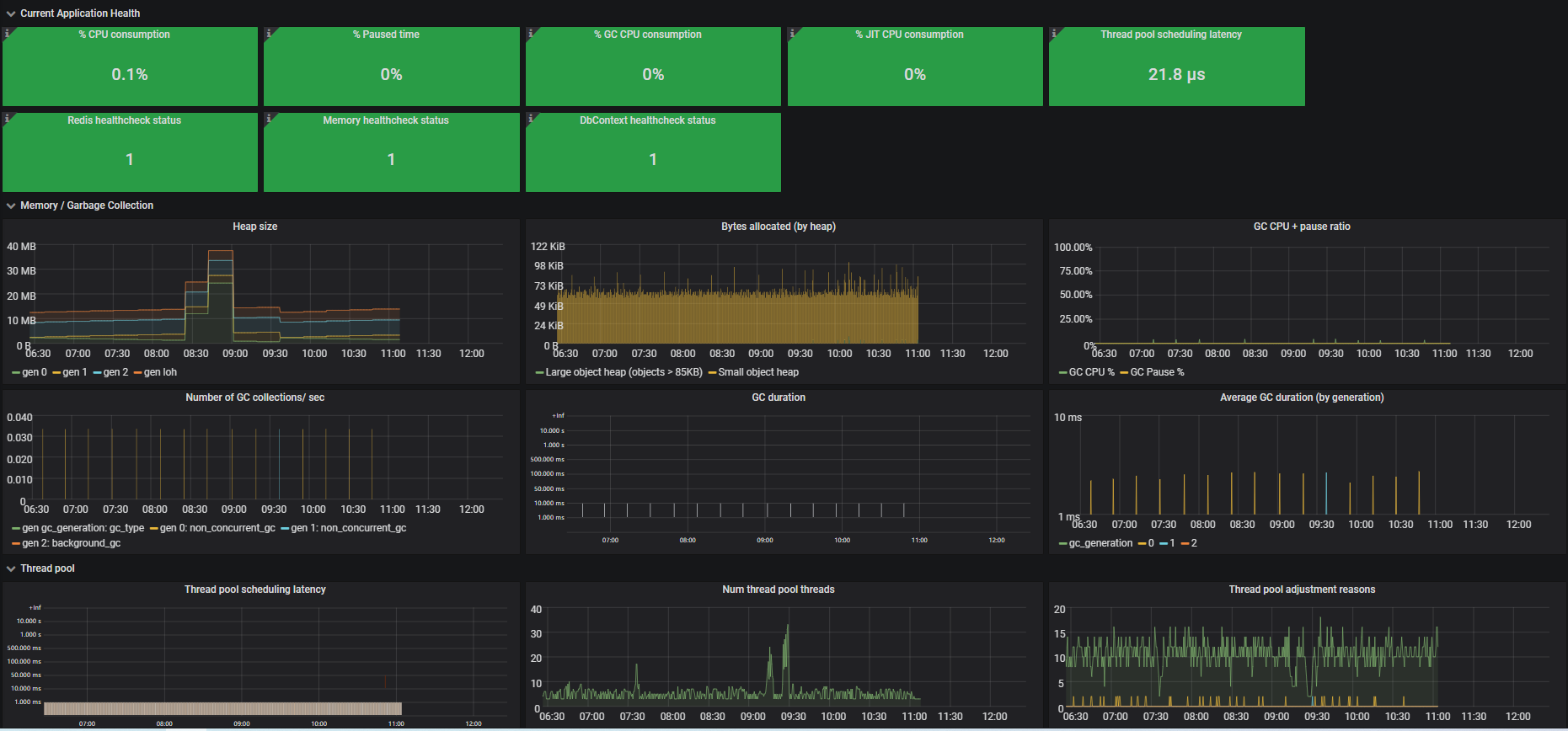Toggle gc_generation series in Average GC duration legend
The height and width of the screenshot is (731, 1568).
coord(1100,543)
